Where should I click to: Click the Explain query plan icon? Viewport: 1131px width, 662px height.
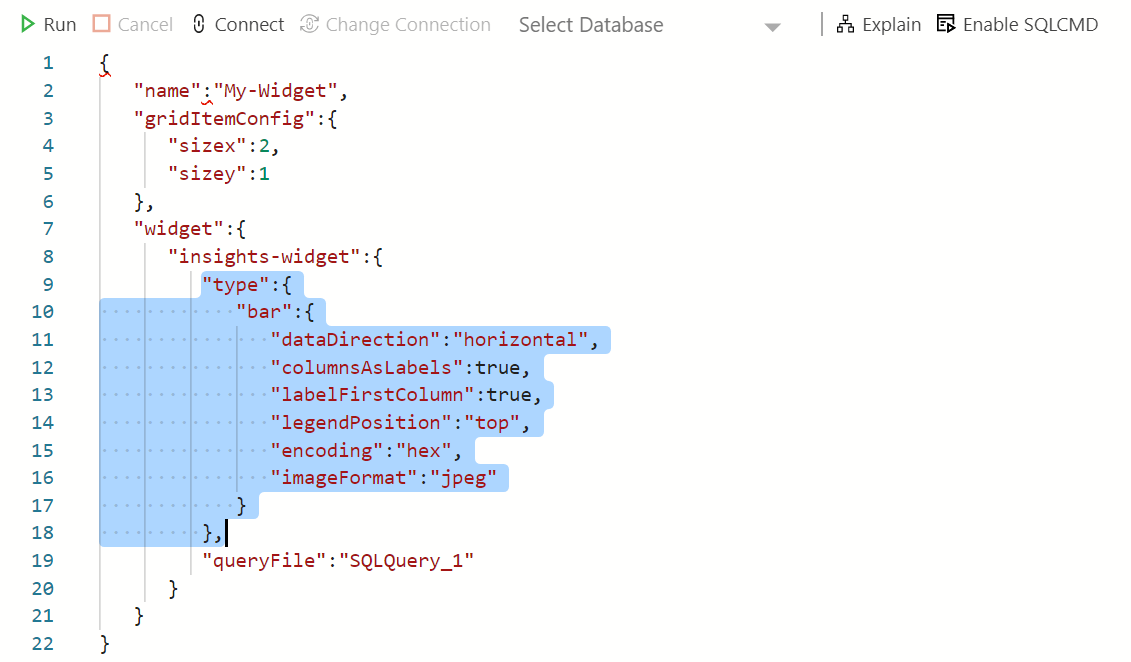(845, 24)
